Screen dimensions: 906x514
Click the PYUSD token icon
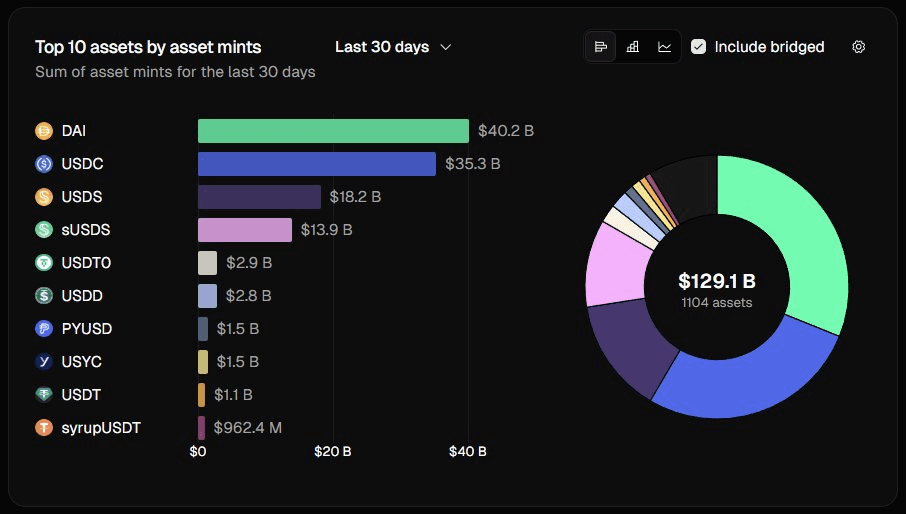(x=44, y=329)
